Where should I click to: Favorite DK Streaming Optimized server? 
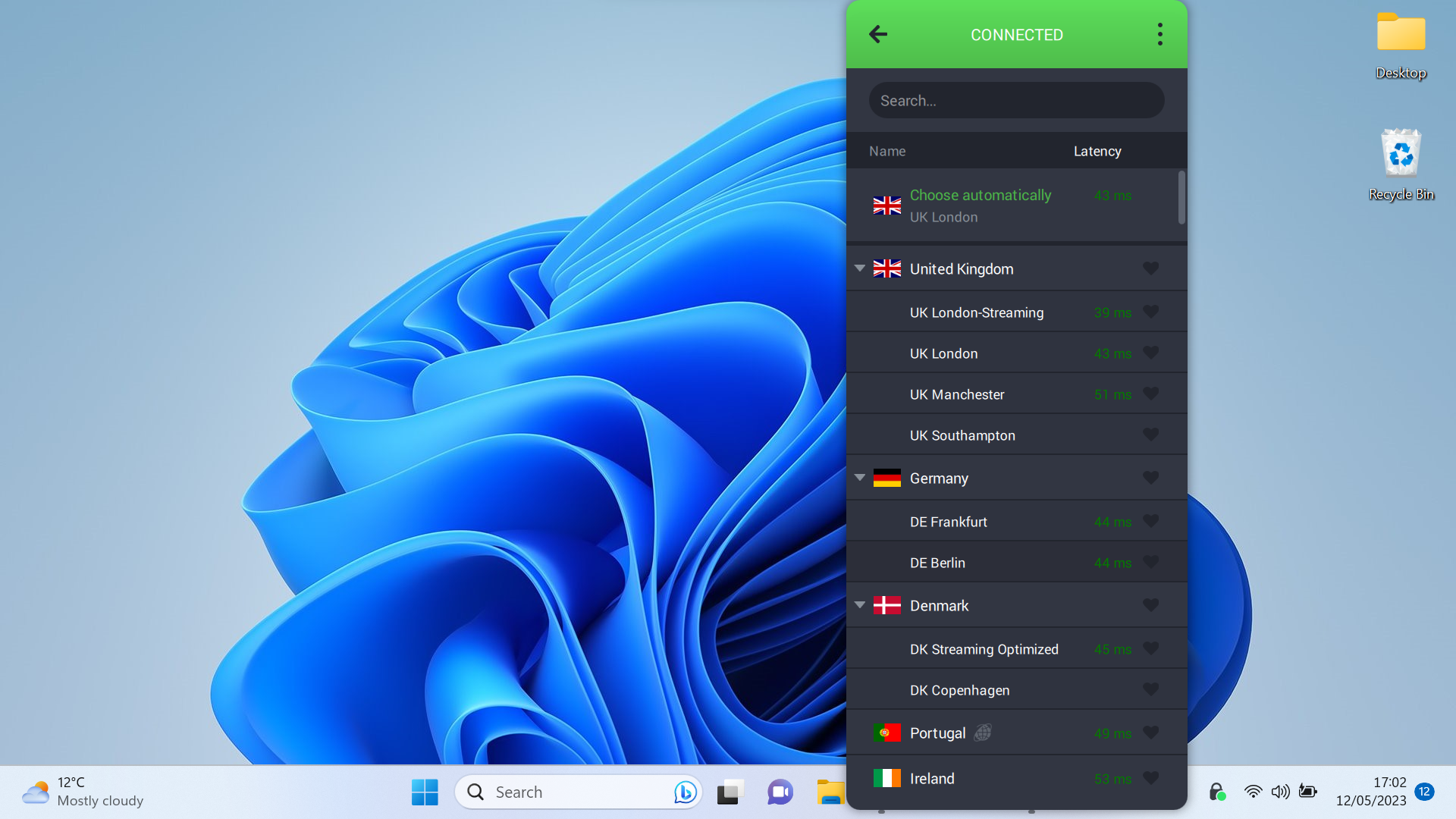(1150, 648)
